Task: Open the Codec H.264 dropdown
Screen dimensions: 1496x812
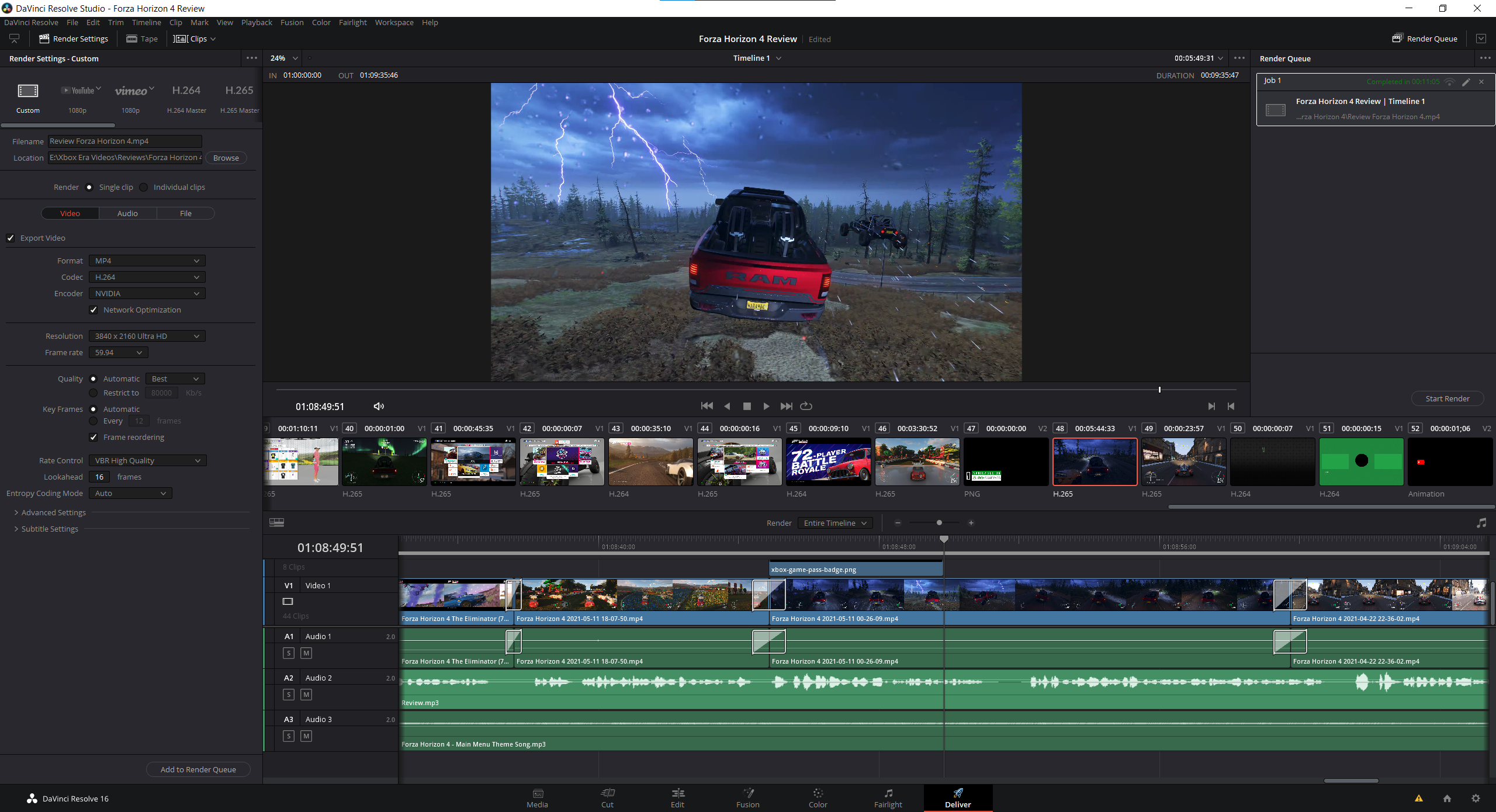Action: click(147, 277)
